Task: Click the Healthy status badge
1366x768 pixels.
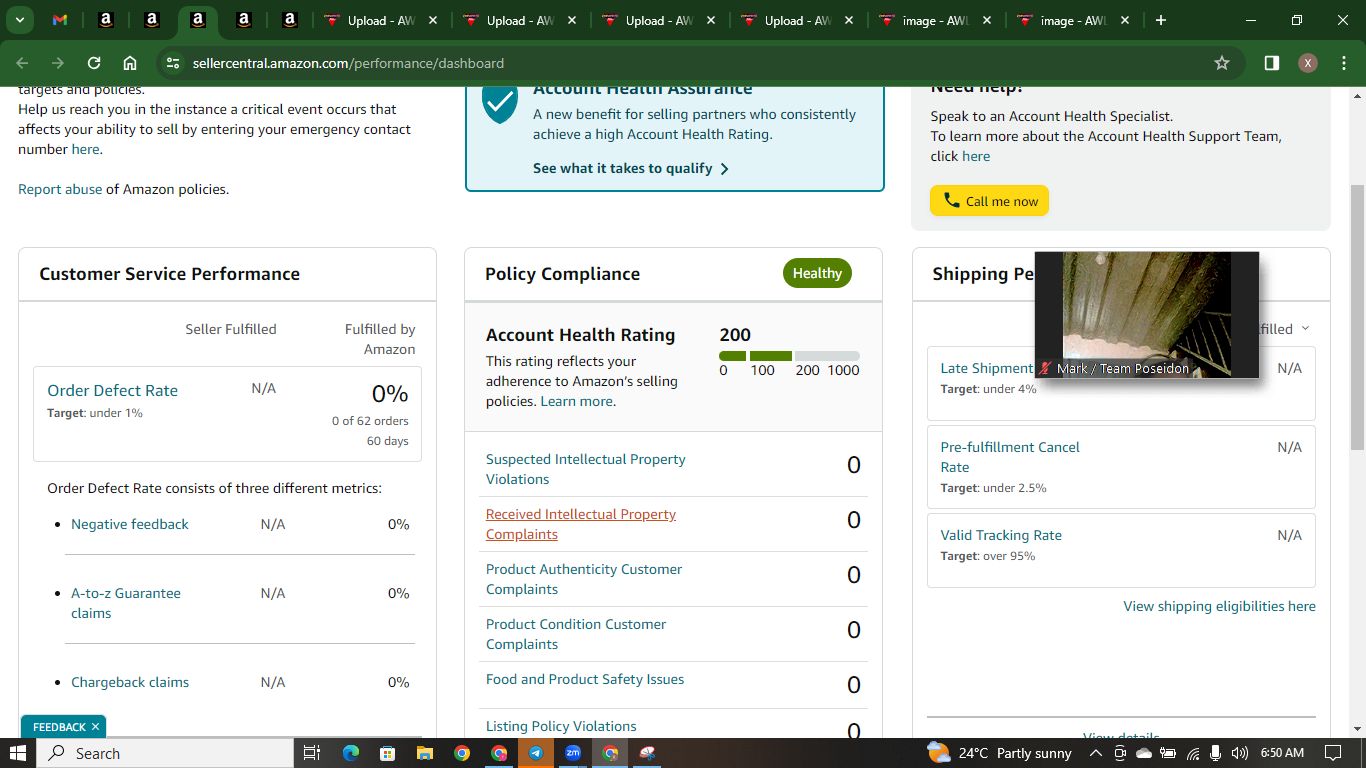Action: (x=817, y=273)
